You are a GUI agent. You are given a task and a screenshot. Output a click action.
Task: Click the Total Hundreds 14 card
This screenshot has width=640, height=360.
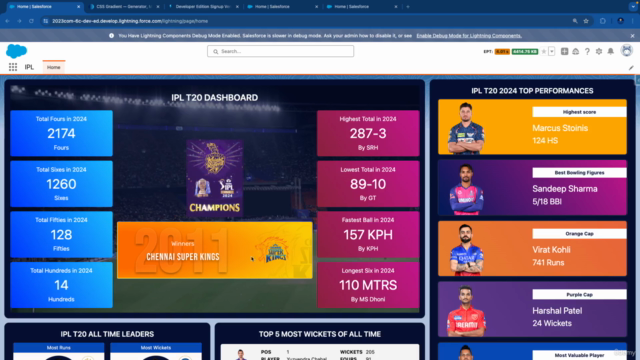click(61, 285)
